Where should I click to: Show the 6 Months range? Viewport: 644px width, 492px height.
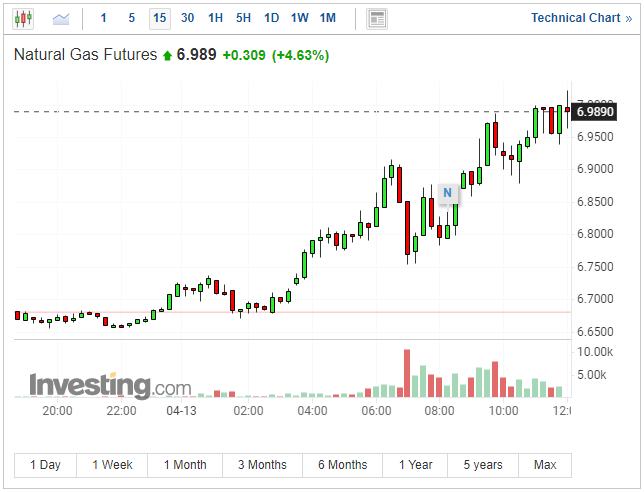343,465
